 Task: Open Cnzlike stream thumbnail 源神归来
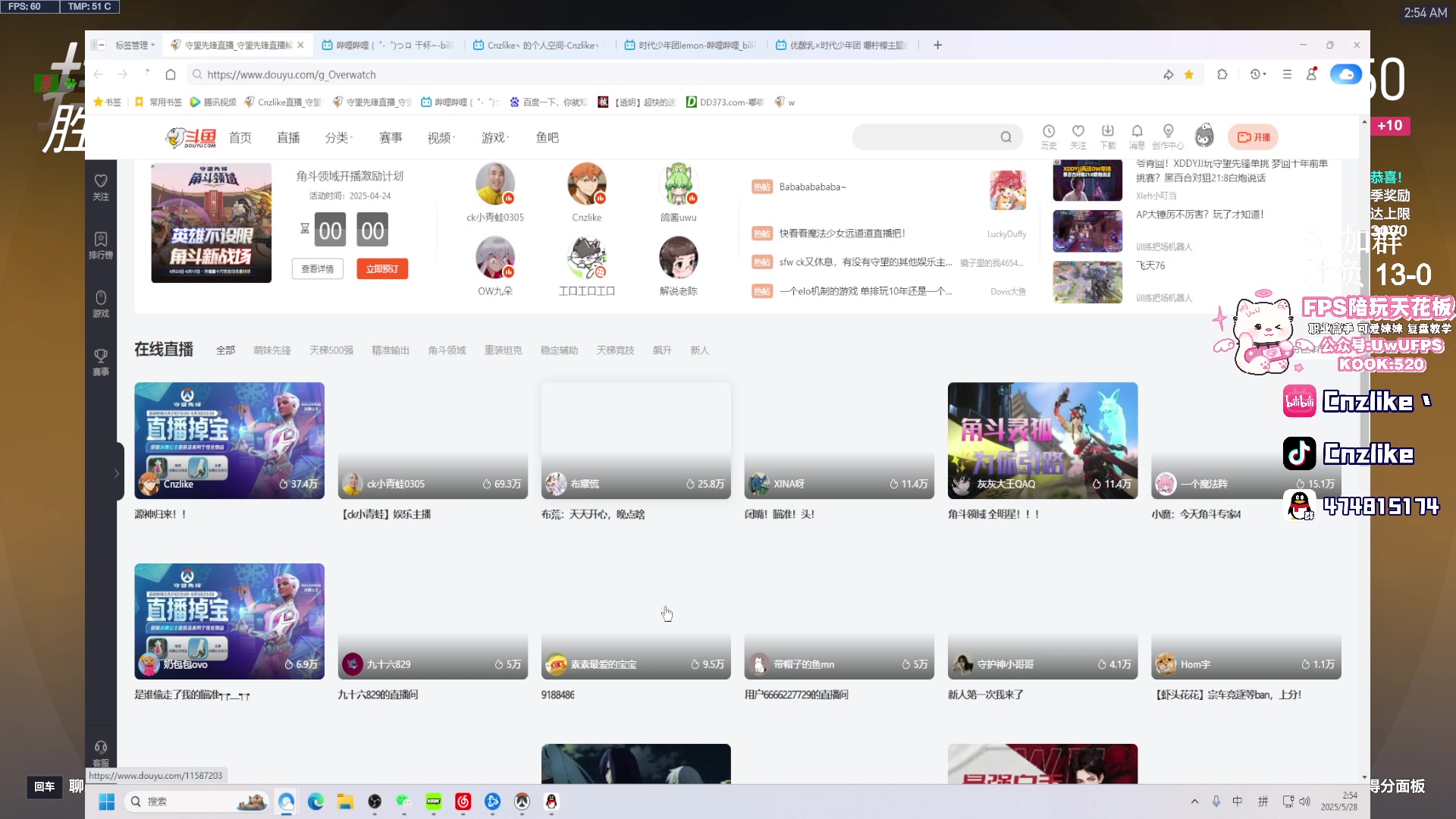(x=230, y=441)
